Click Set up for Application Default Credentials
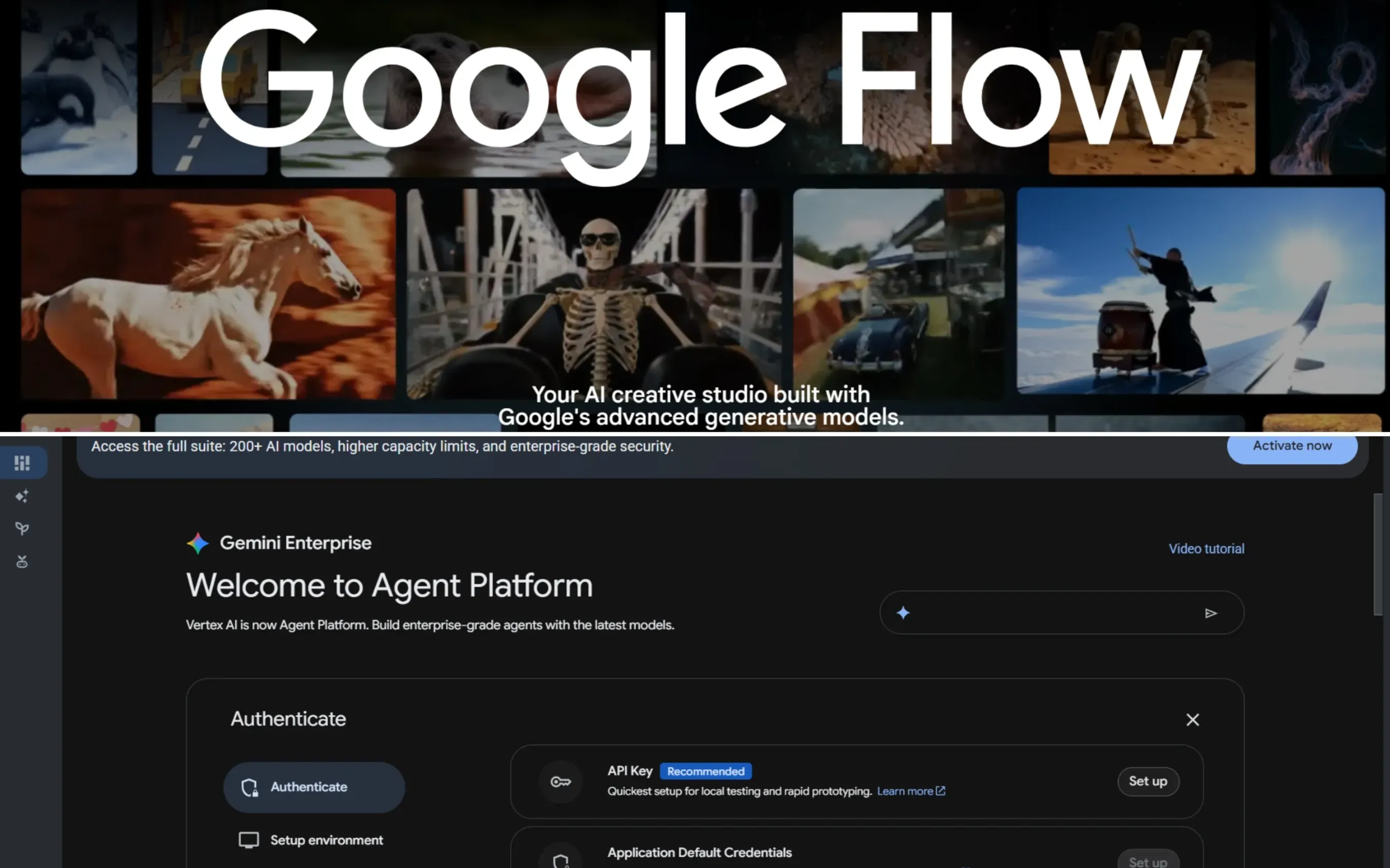1390x868 pixels. pyautogui.click(x=1148, y=860)
